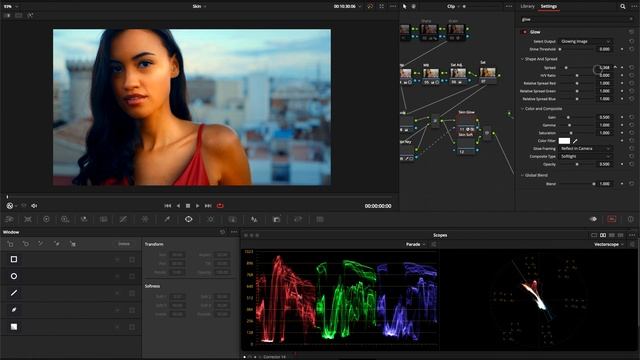This screenshot has height=360, width=640.
Task: Open the Skin timeline name menu
Action: coord(199,7)
